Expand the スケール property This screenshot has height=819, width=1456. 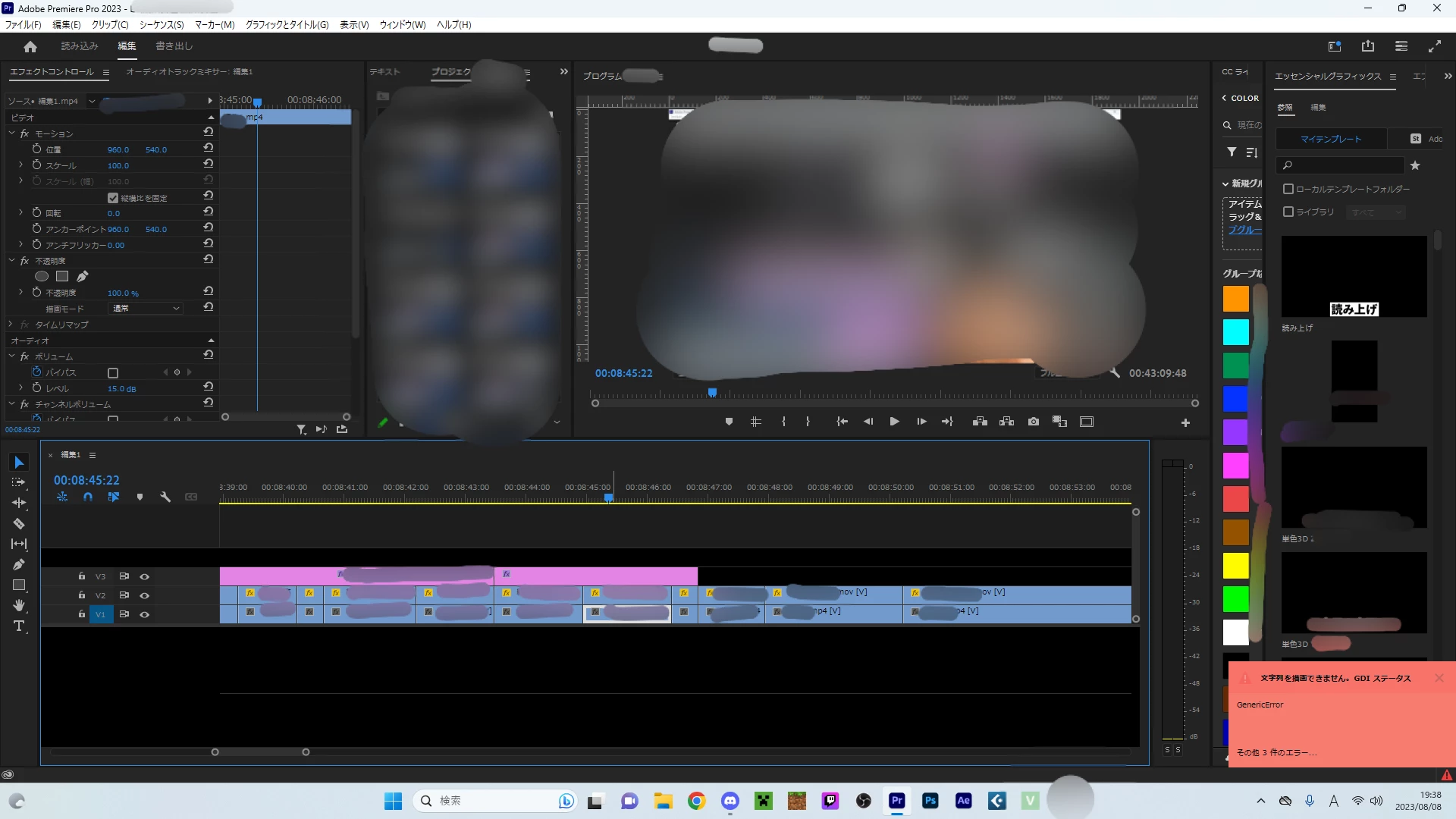[20, 165]
